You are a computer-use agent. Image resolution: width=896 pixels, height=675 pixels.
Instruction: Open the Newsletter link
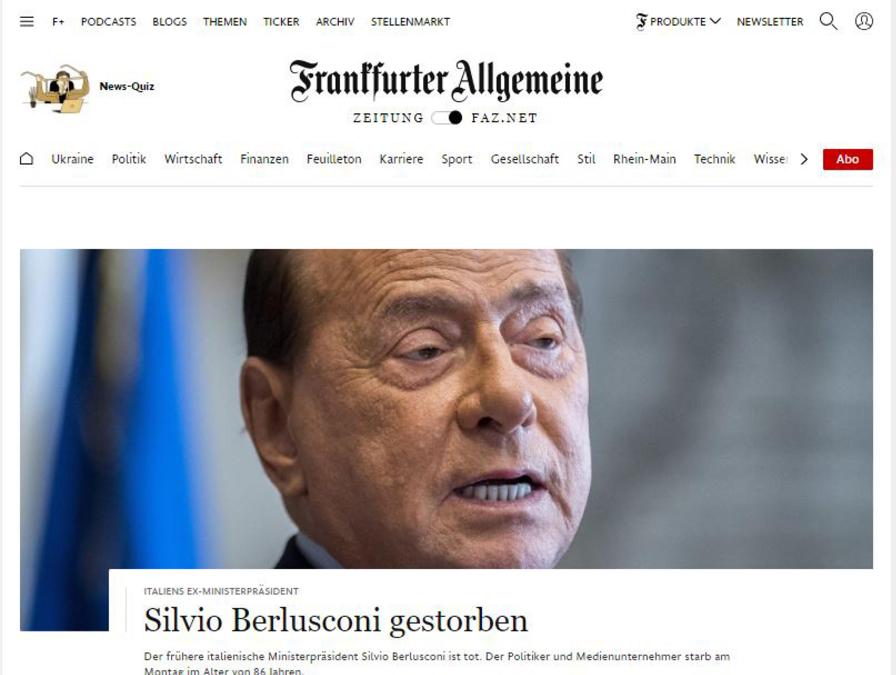coord(770,22)
